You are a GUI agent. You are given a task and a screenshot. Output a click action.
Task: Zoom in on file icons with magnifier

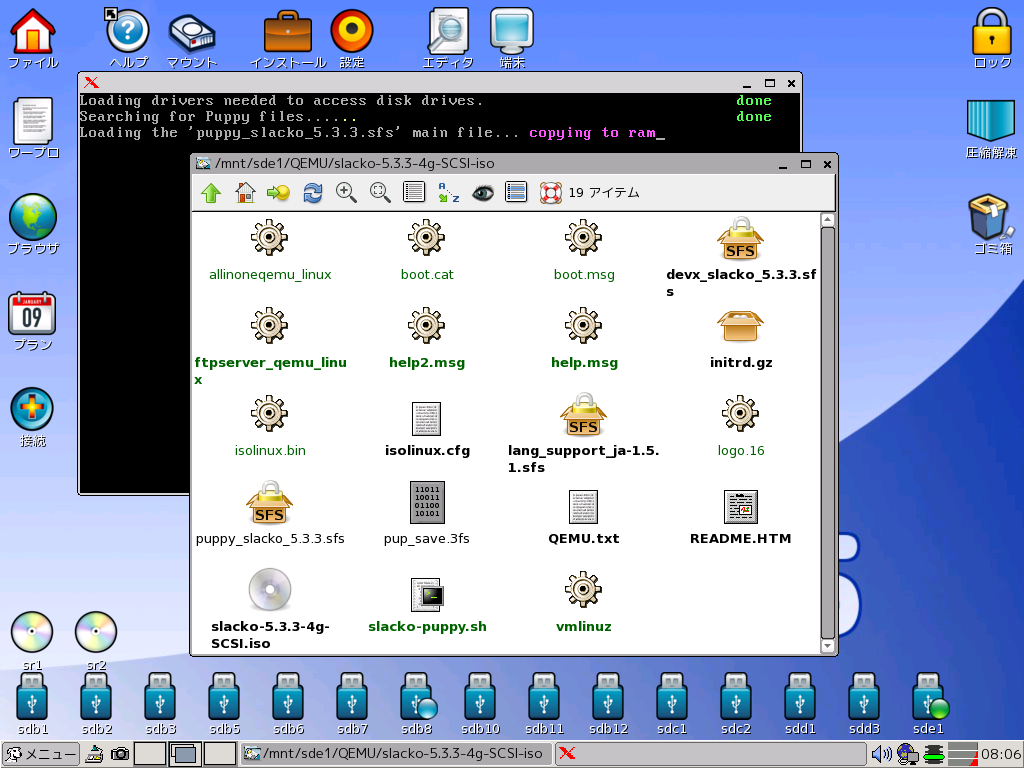click(347, 192)
